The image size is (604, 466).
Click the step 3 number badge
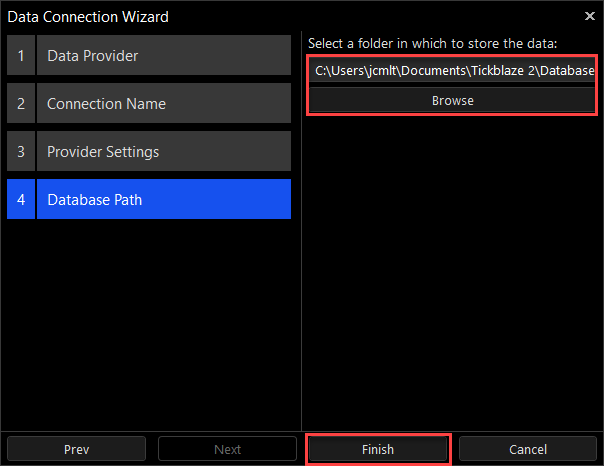[x=20, y=152]
